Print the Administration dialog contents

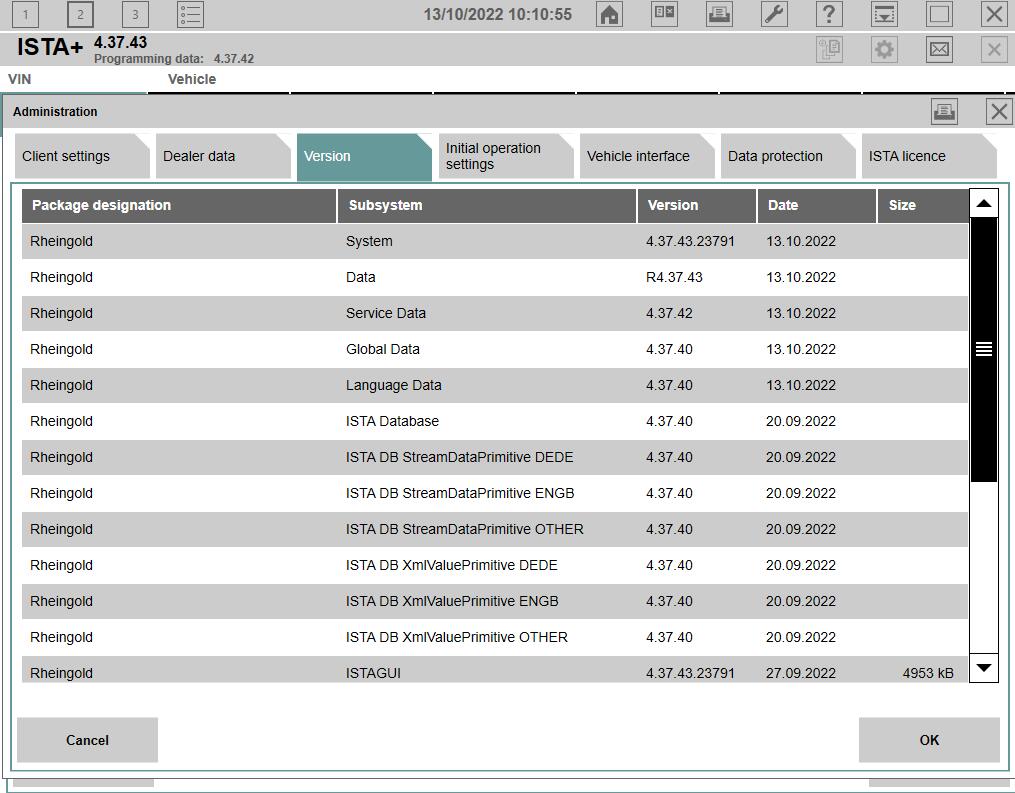pyautogui.click(x=944, y=112)
